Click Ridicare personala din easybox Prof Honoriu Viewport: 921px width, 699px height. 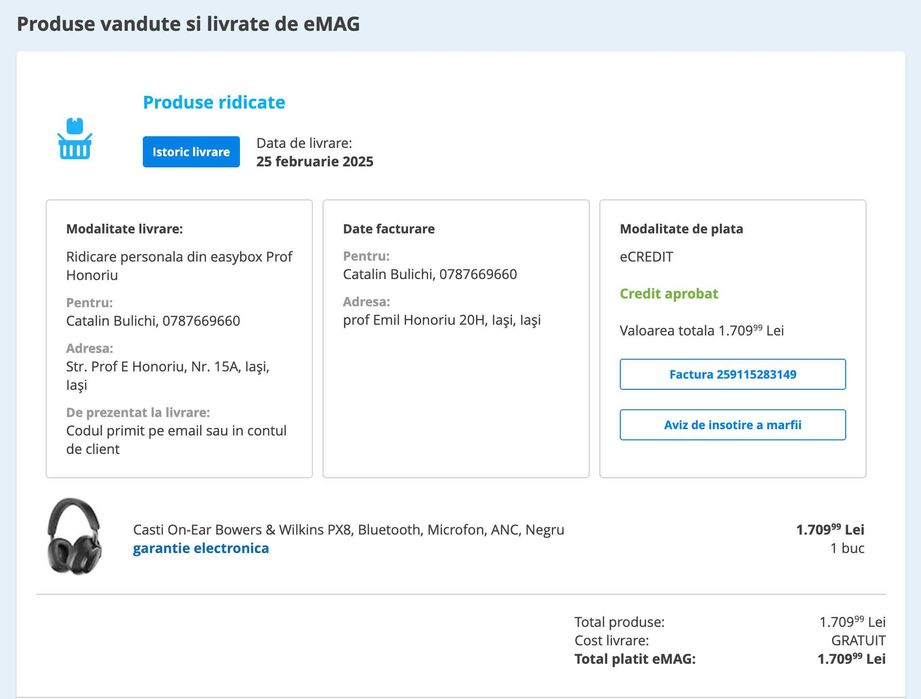click(x=179, y=266)
